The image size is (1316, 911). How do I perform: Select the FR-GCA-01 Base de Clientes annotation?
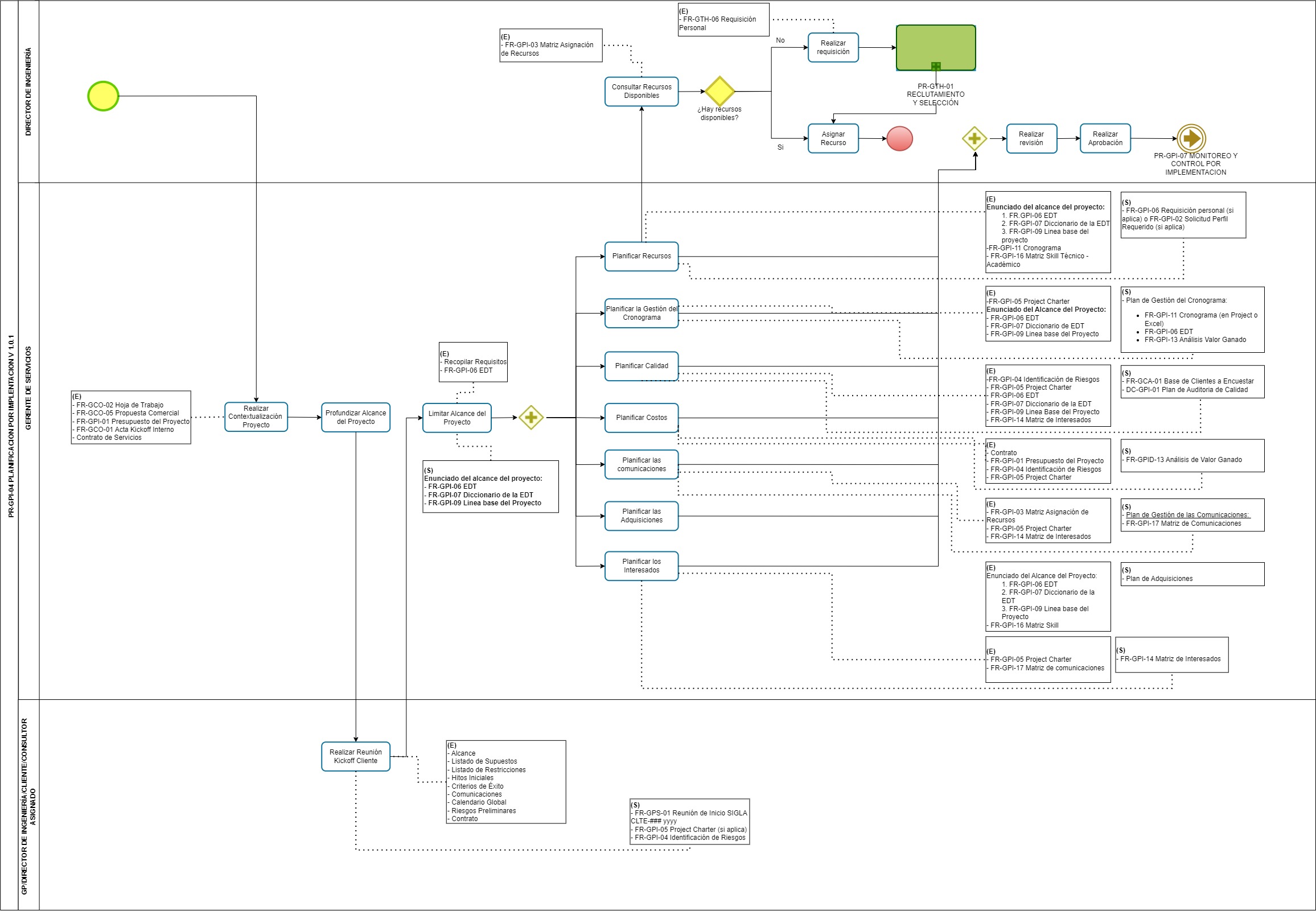point(1192,382)
